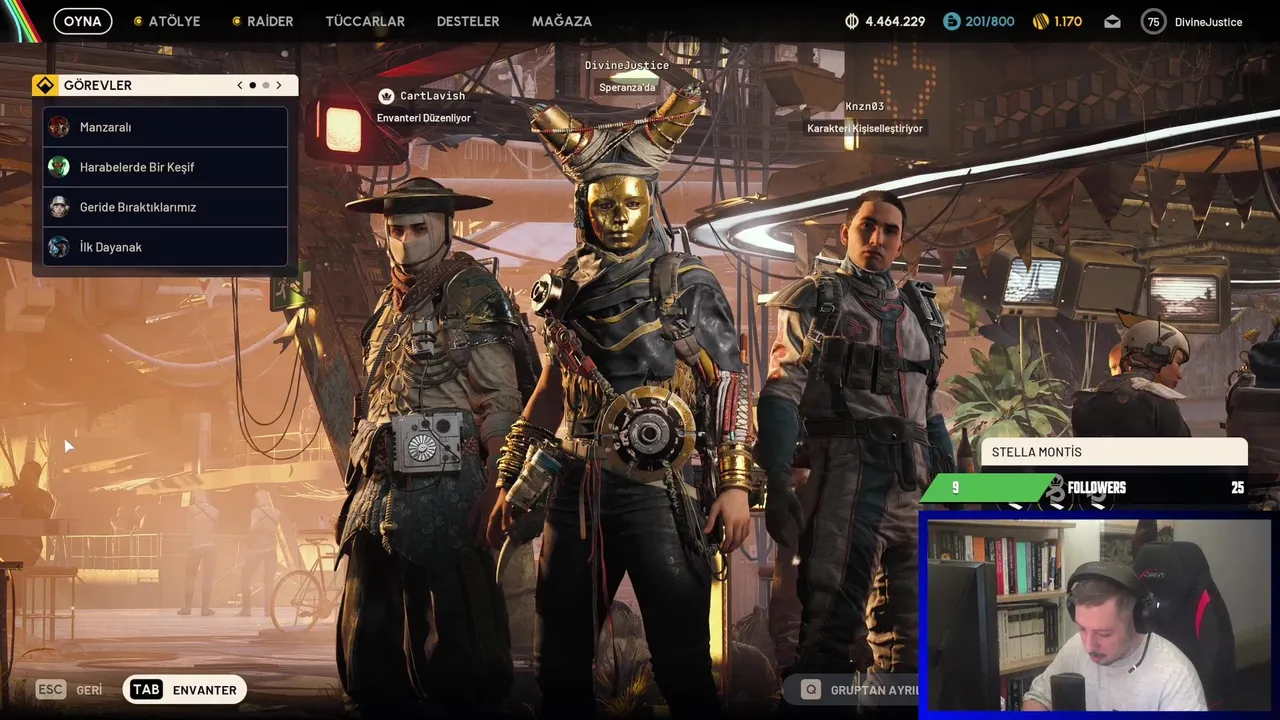Click the Q key icon

click(x=811, y=690)
